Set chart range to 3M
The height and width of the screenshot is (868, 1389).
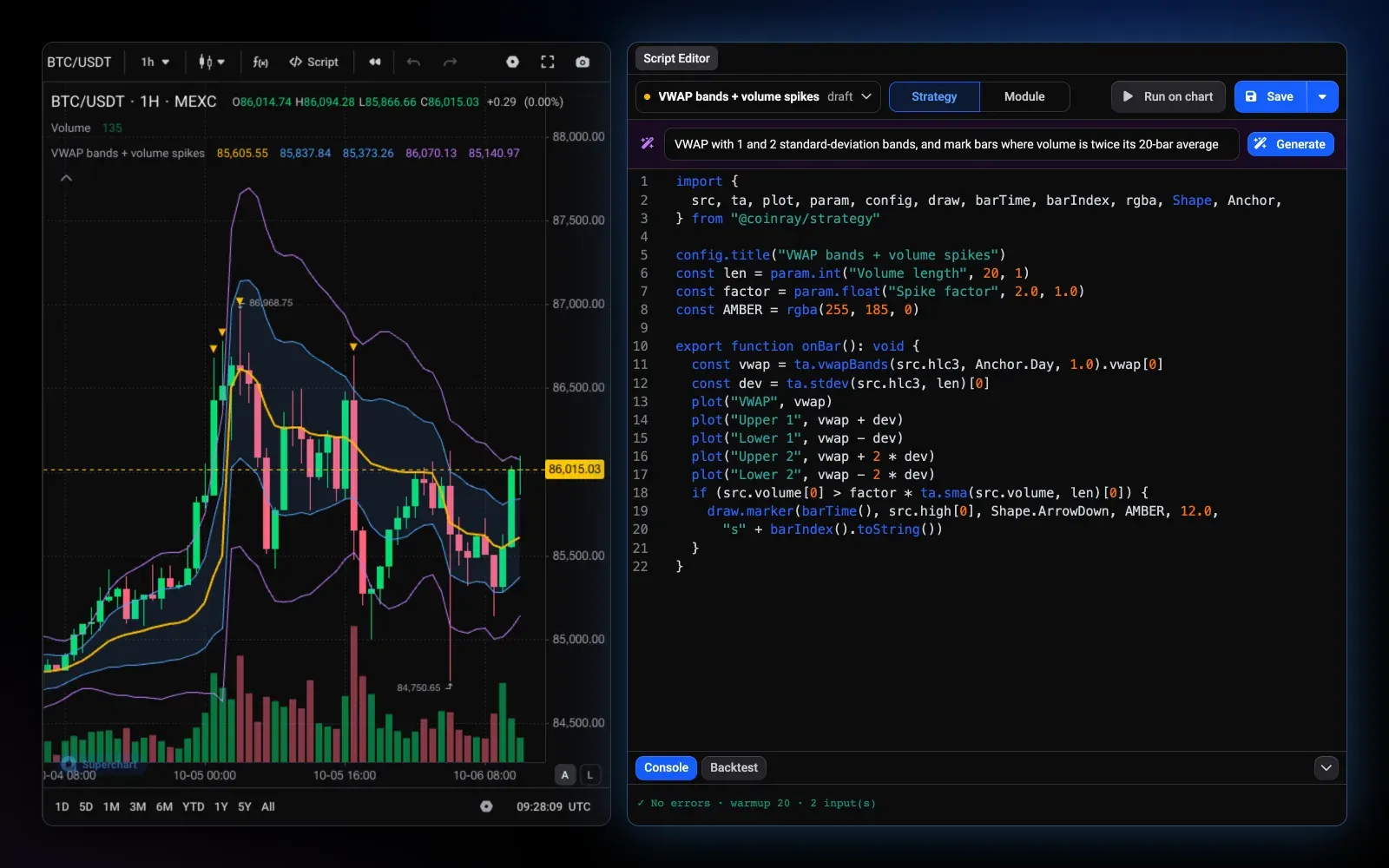[137, 806]
